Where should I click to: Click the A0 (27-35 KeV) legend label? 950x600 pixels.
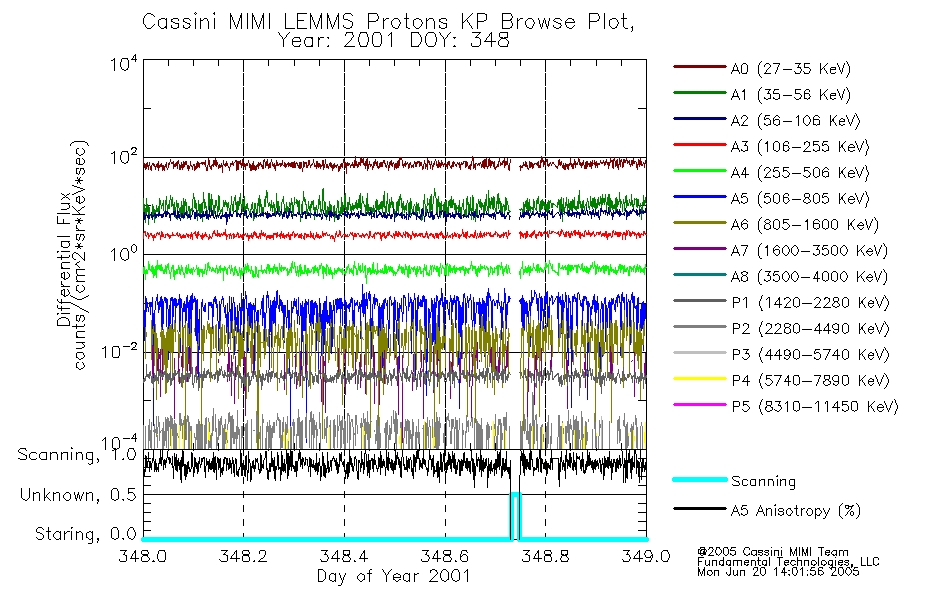pyautogui.click(x=791, y=69)
